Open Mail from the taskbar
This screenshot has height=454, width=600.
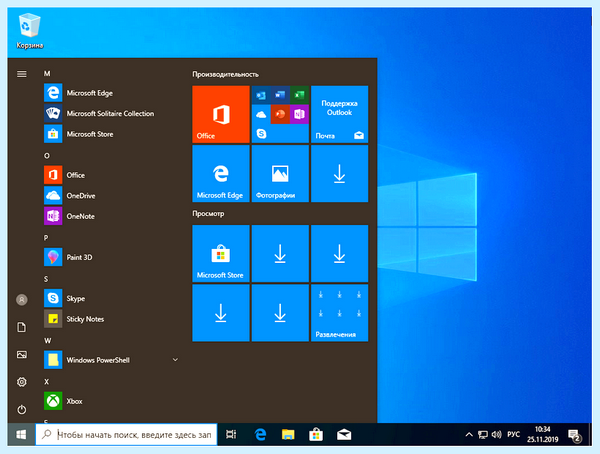(x=344, y=434)
